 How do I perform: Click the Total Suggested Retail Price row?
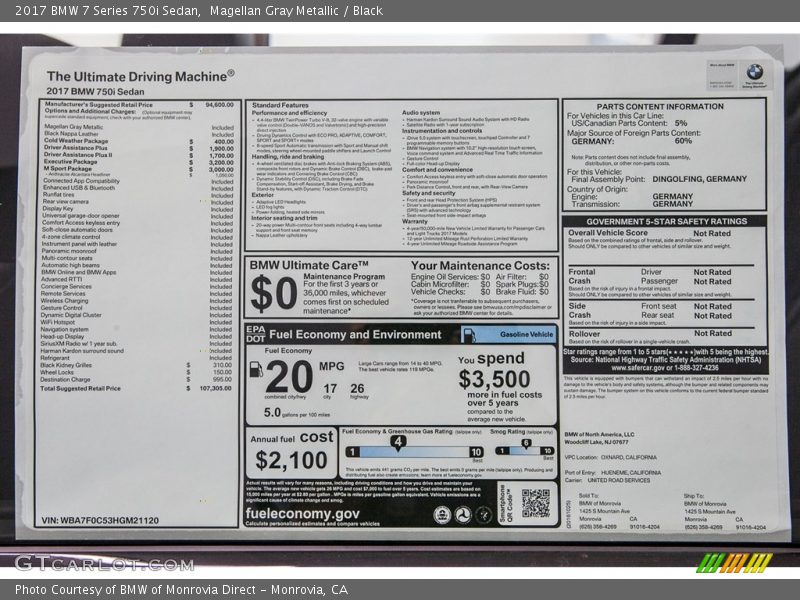point(138,388)
